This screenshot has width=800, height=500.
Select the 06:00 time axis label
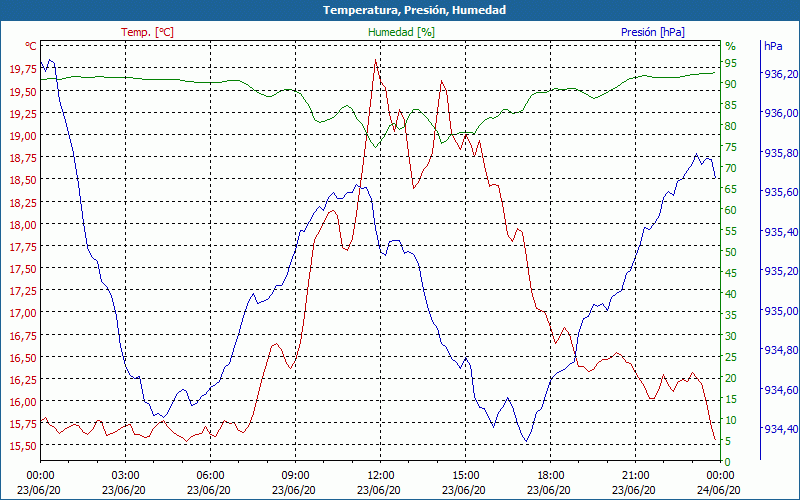point(210,476)
